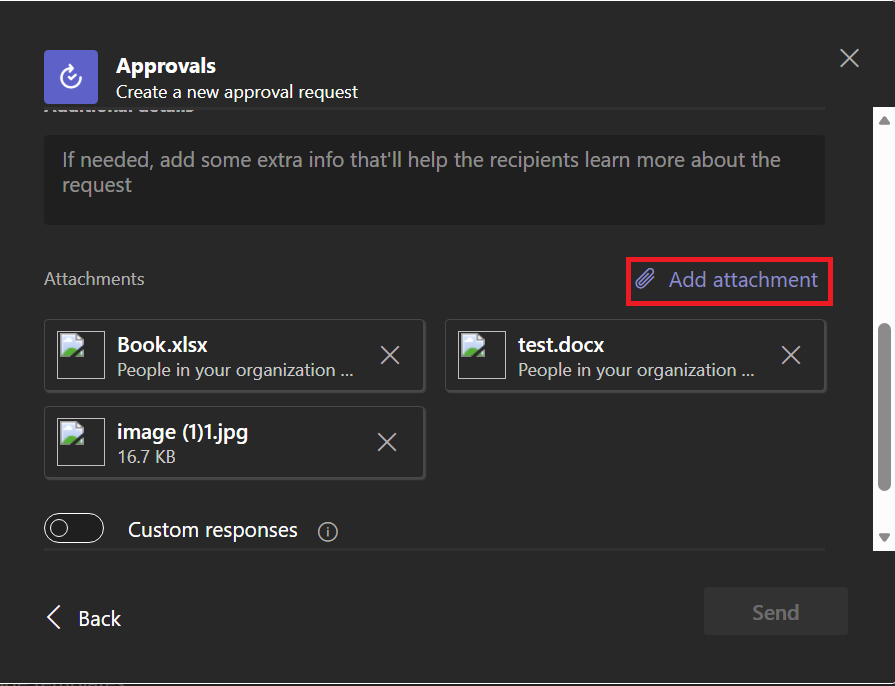The height and width of the screenshot is (686, 895).
Task: Click the Attachments section label
Action: [x=94, y=279]
